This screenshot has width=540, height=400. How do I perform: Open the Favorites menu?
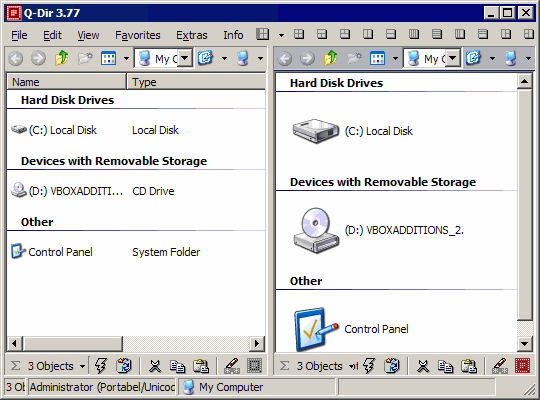(x=138, y=35)
